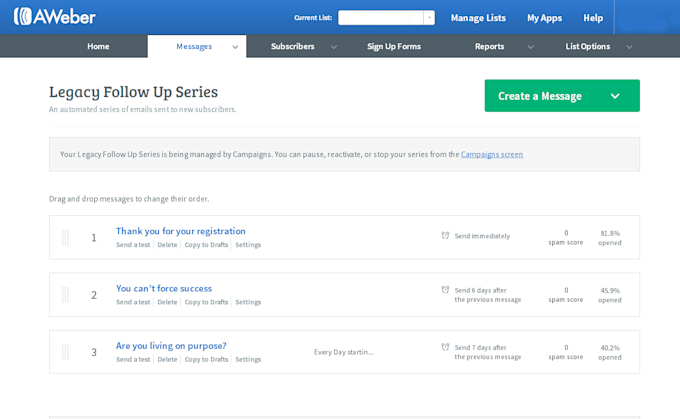Open the Current List dropdown arrow

(x=429, y=18)
